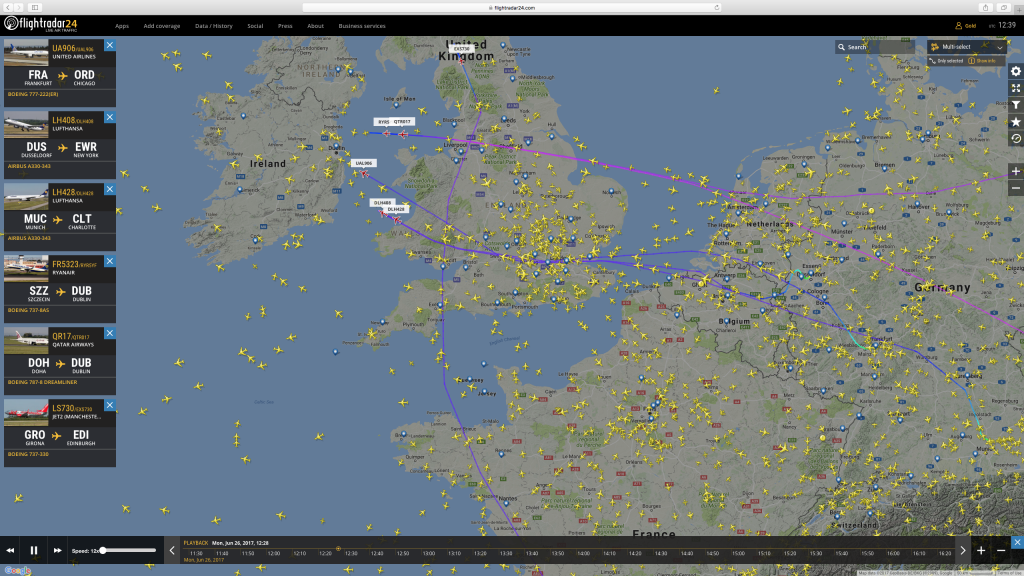This screenshot has width=1024, height=576.
Task: Click the Flightradar24 logo
Action: (x=40, y=25)
